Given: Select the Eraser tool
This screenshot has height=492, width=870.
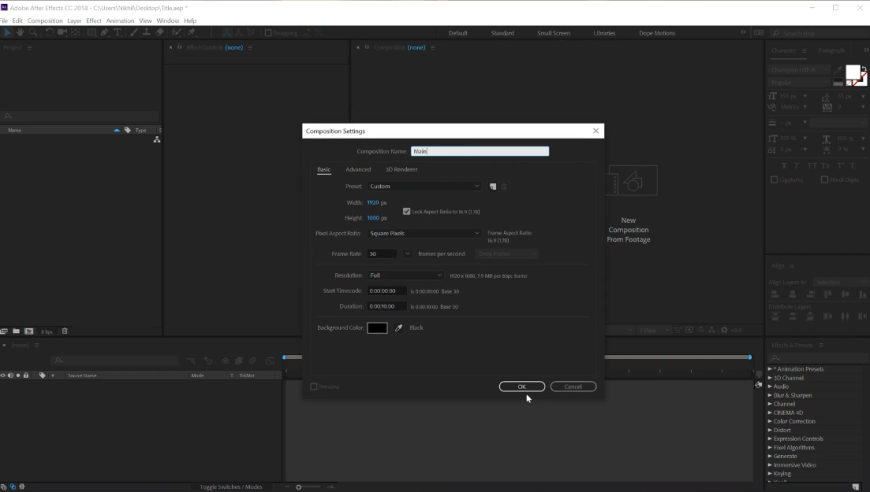Looking at the screenshot, I should (x=160, y=33).
